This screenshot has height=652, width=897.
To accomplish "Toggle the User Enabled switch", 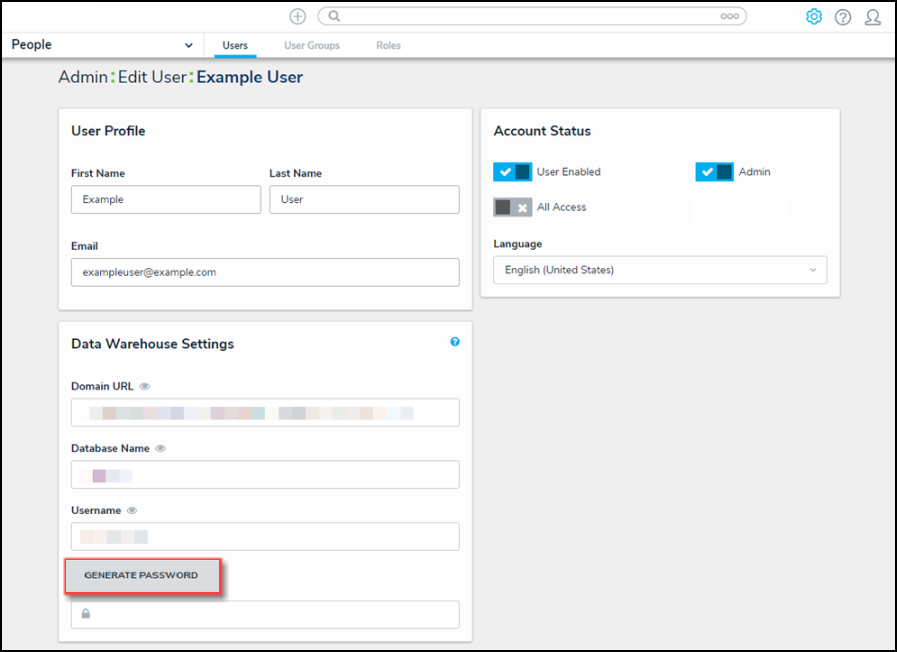I will 513,172.
